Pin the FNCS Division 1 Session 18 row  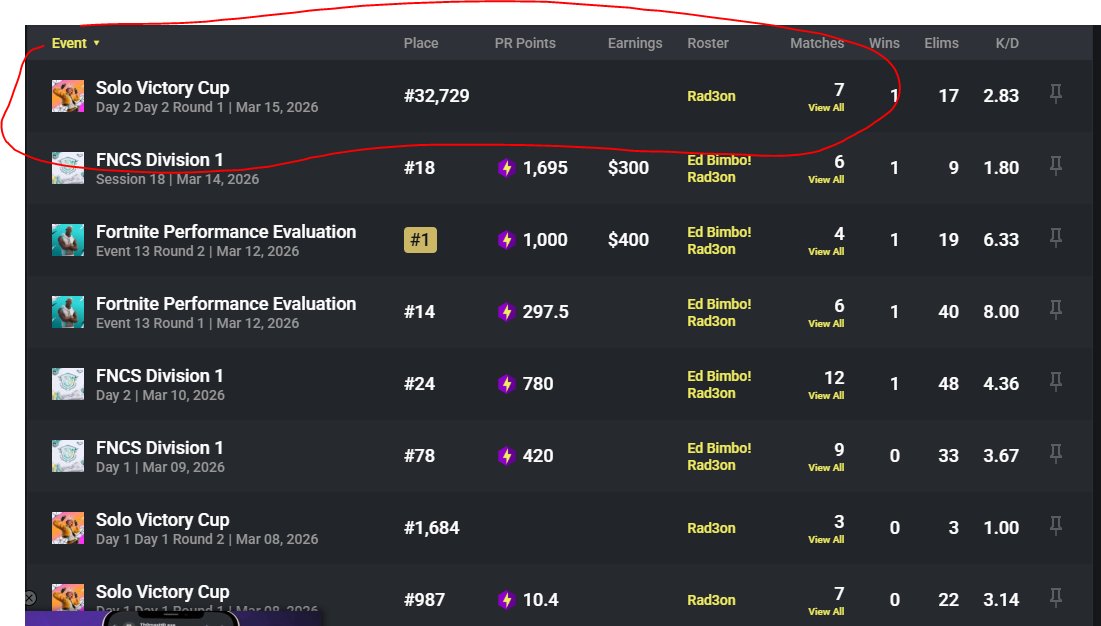pos(1055,166)
